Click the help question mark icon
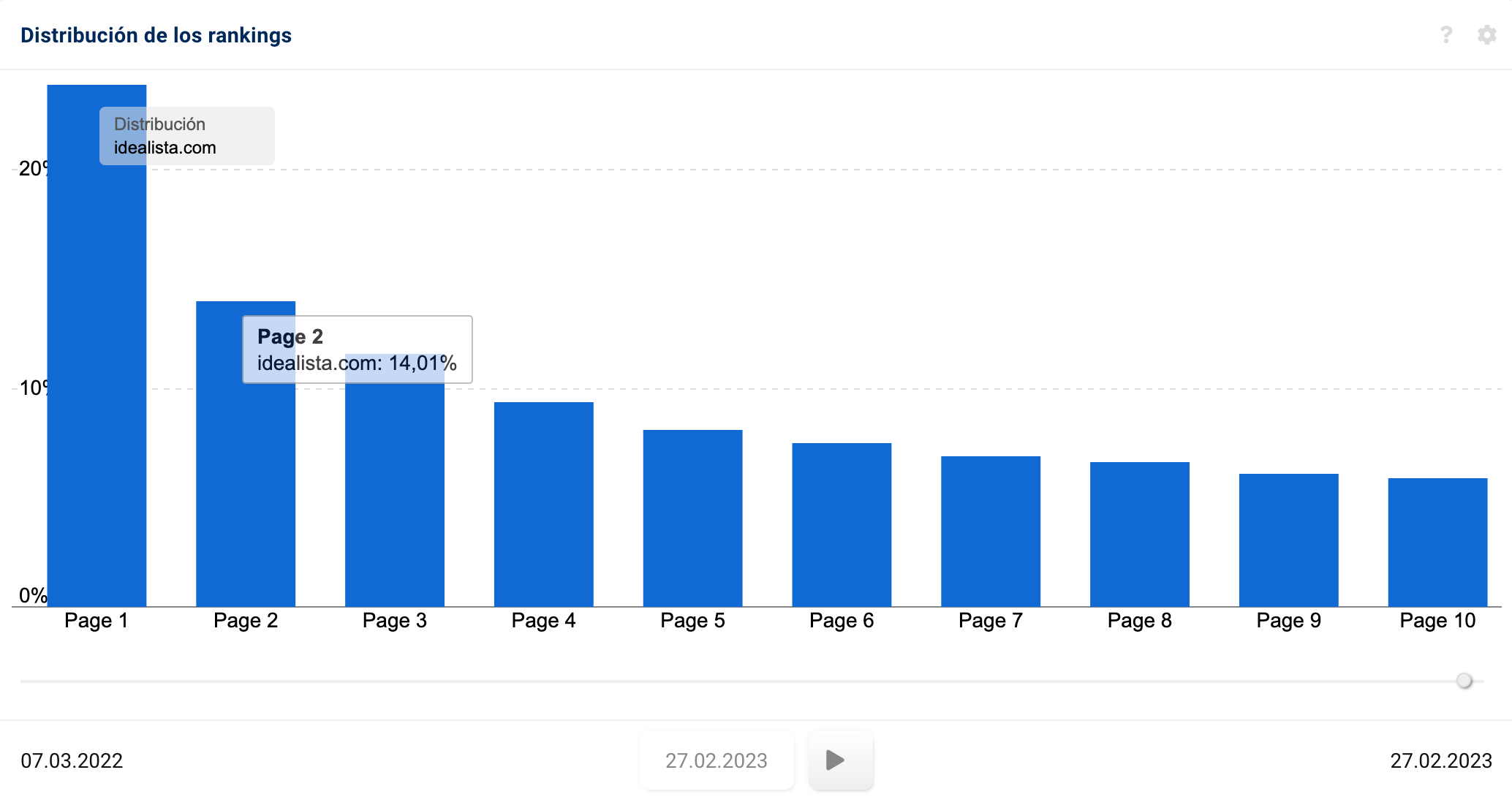1512x797 pixels. (1445, 34)
